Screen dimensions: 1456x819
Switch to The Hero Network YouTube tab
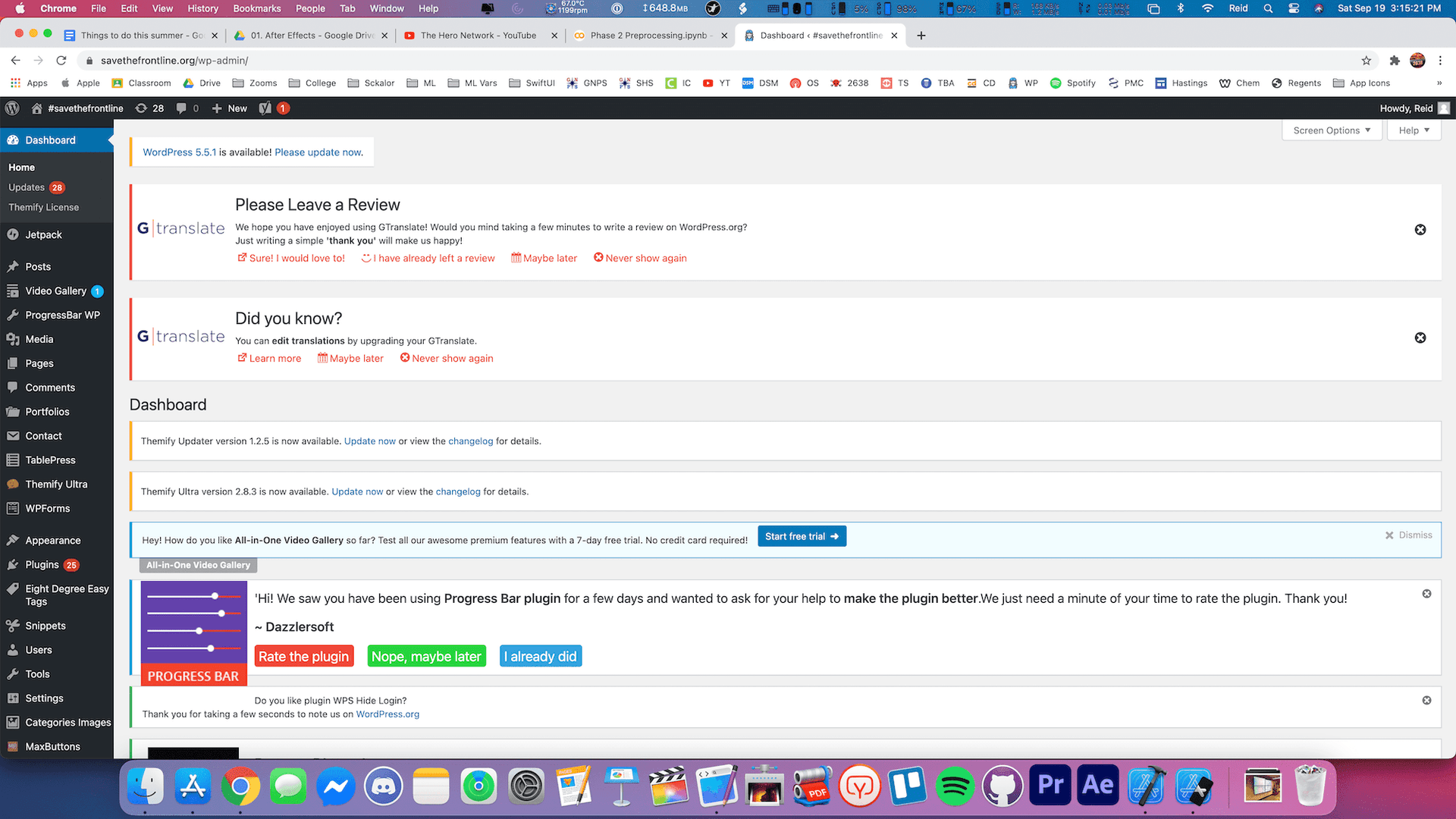pos(478,36)
